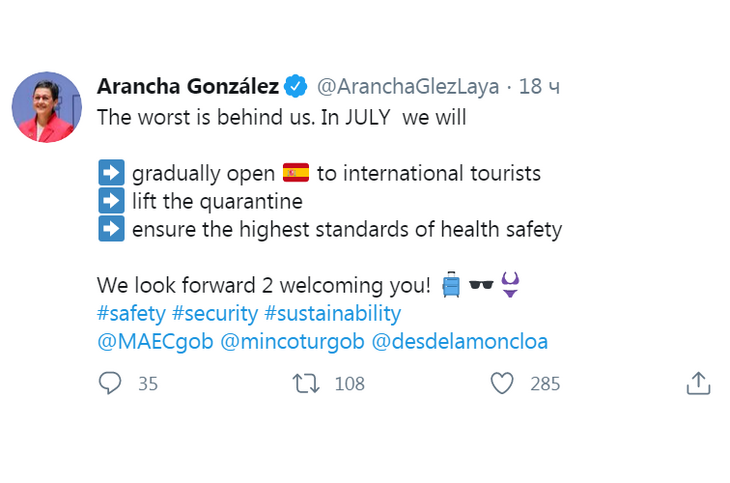Click the reply speech bubble icon
Viewport: 730px width, 483px height.
(110, 383)
